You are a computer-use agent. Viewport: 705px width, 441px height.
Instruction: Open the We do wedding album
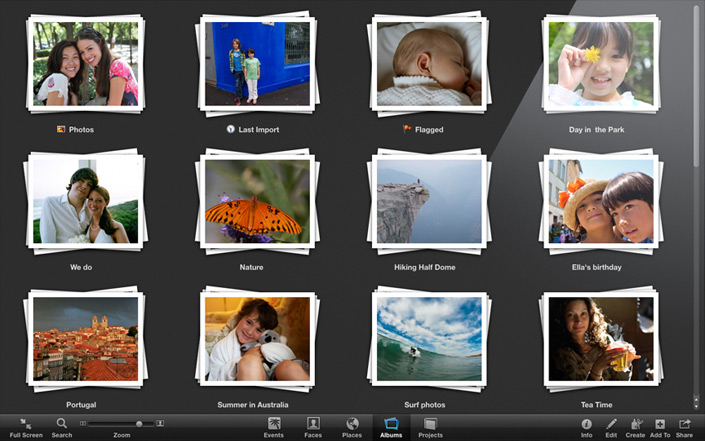[x=85, y=201]
